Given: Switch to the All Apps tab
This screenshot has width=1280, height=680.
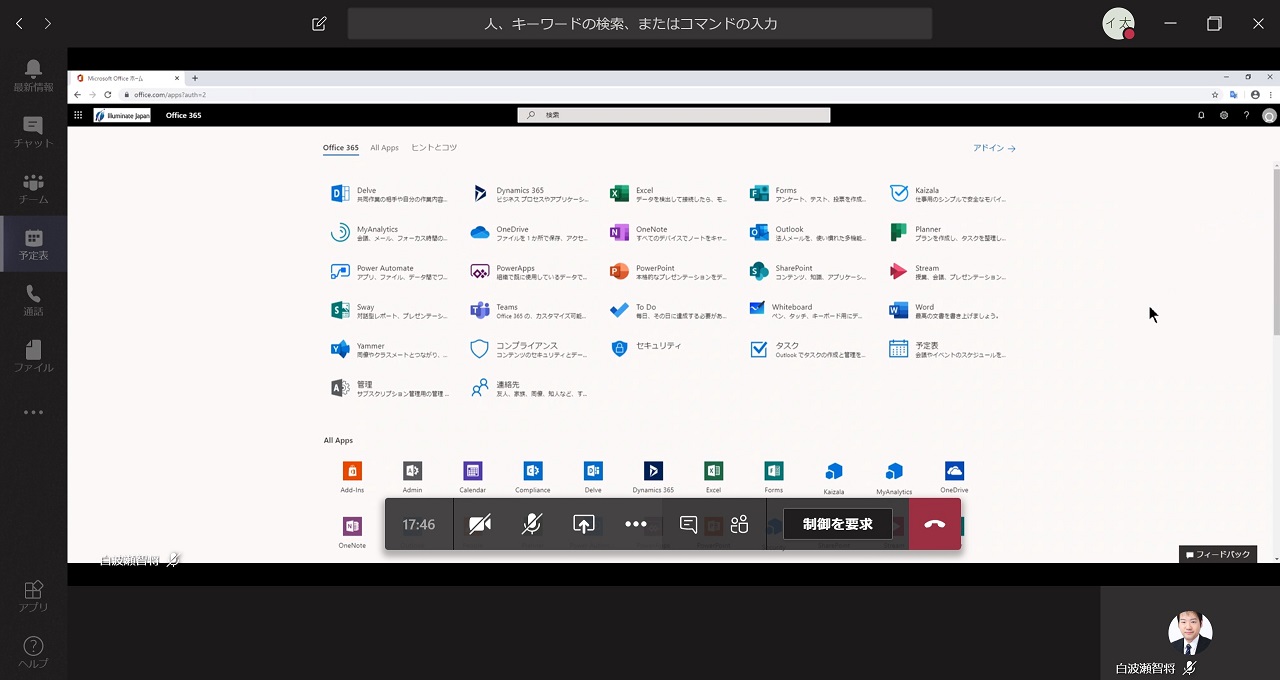Looking at the screenshot, I should pyautogui.click(x=384, y=148).
